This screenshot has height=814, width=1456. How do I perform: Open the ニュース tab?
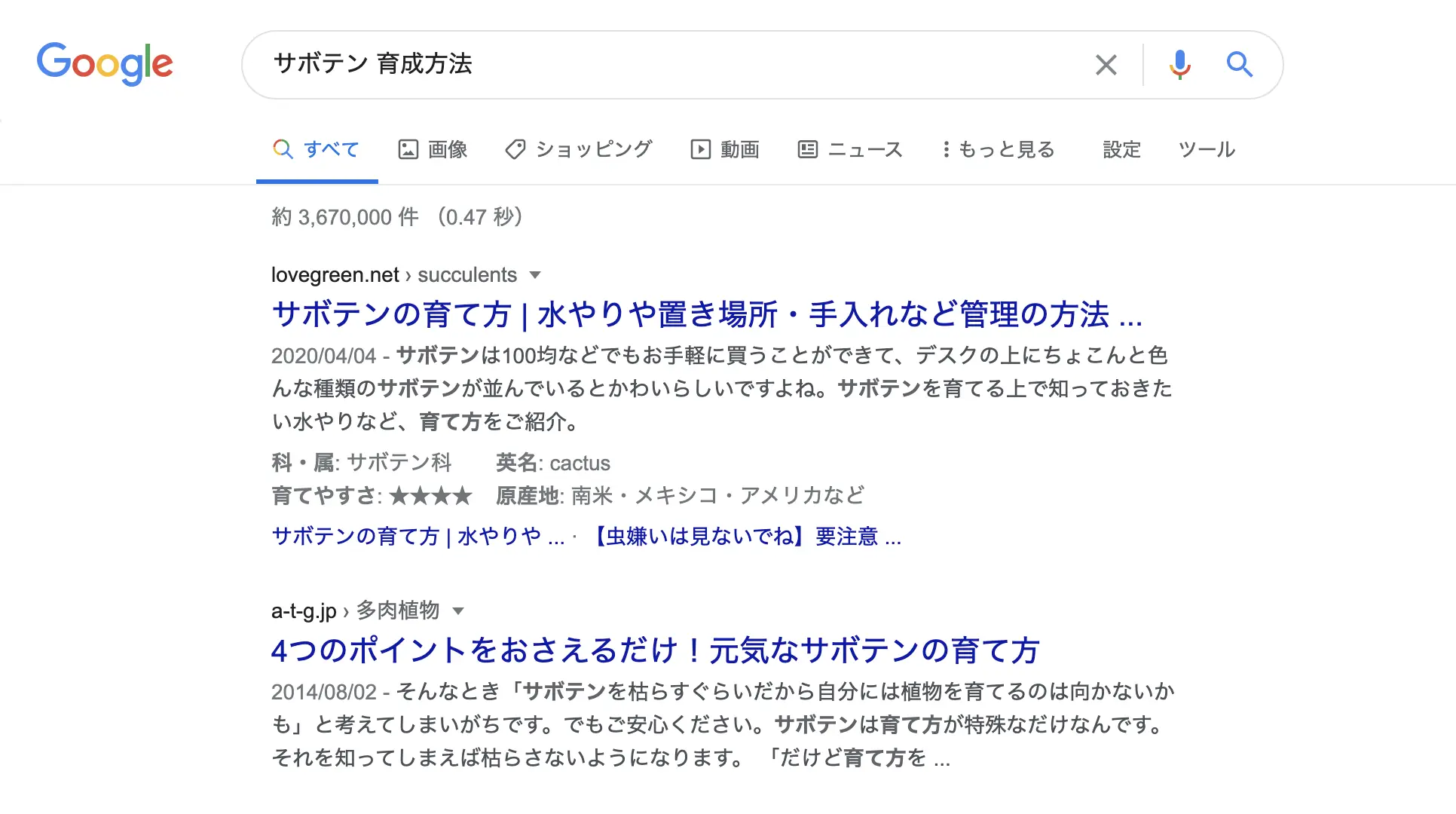pos(850,149)
